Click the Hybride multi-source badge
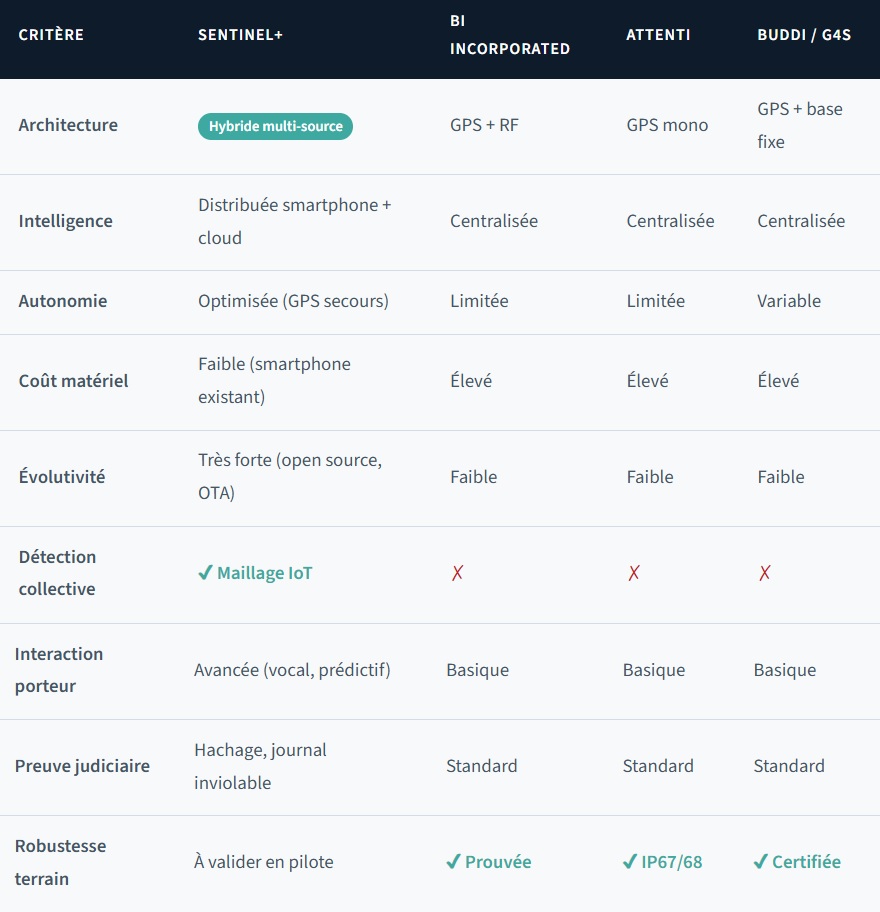 click(x=275, y=126)
